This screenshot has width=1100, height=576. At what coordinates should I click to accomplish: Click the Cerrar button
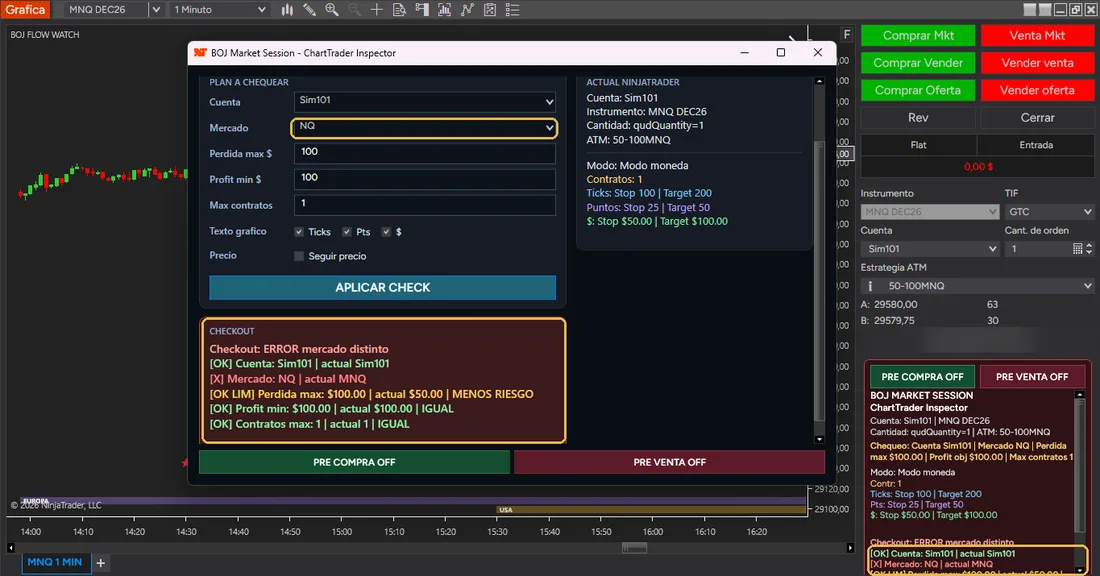[x=1037, y=117]
